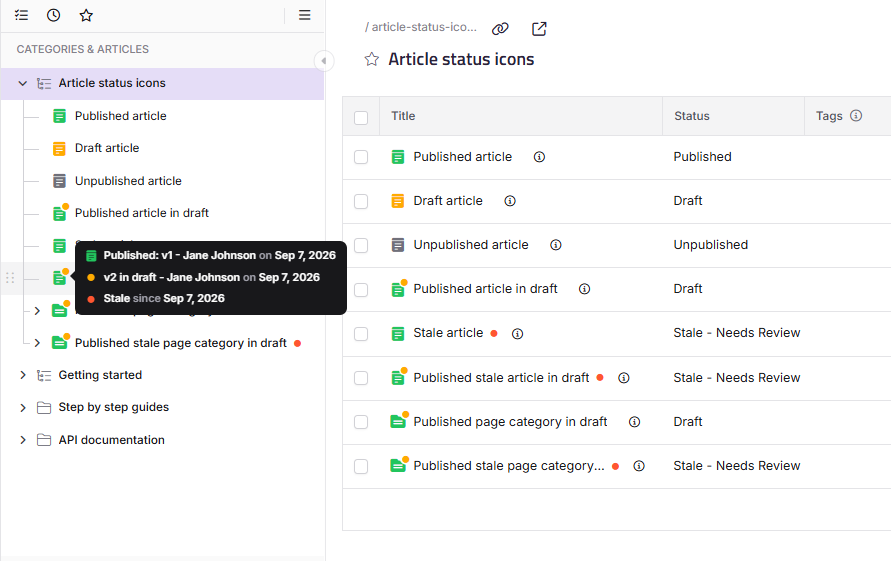Click the green Published article icon in table
The height and width of the screenshot is (561, 891).
[x=398, y=157]
